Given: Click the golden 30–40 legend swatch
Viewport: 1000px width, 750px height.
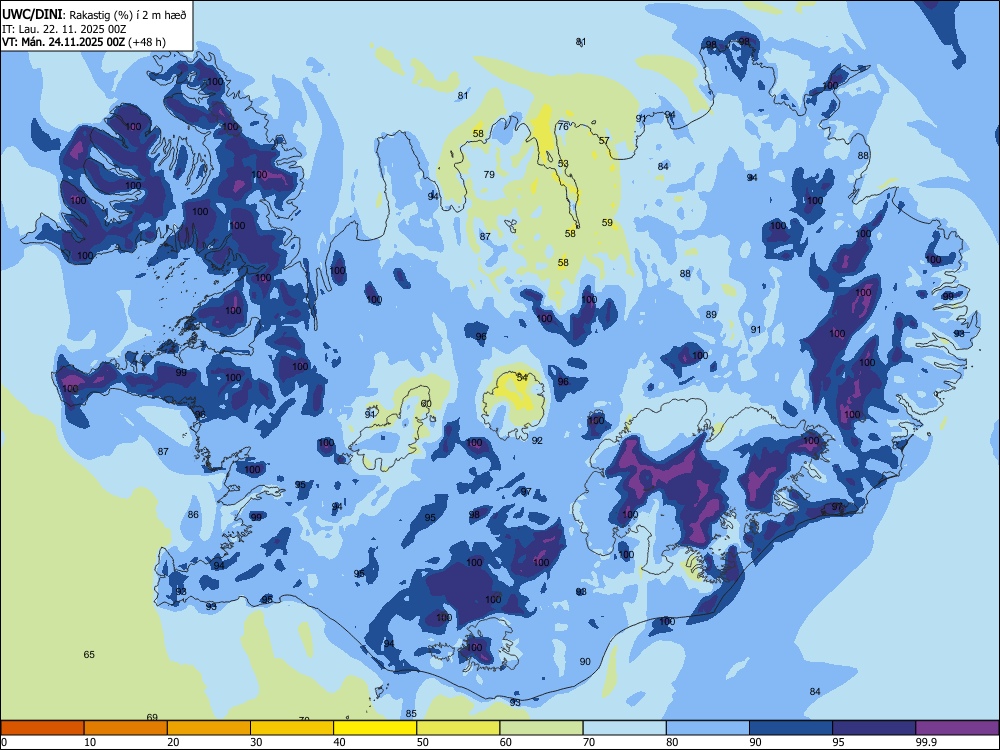Looking at the screenshot, I should [x=292, y=728].
